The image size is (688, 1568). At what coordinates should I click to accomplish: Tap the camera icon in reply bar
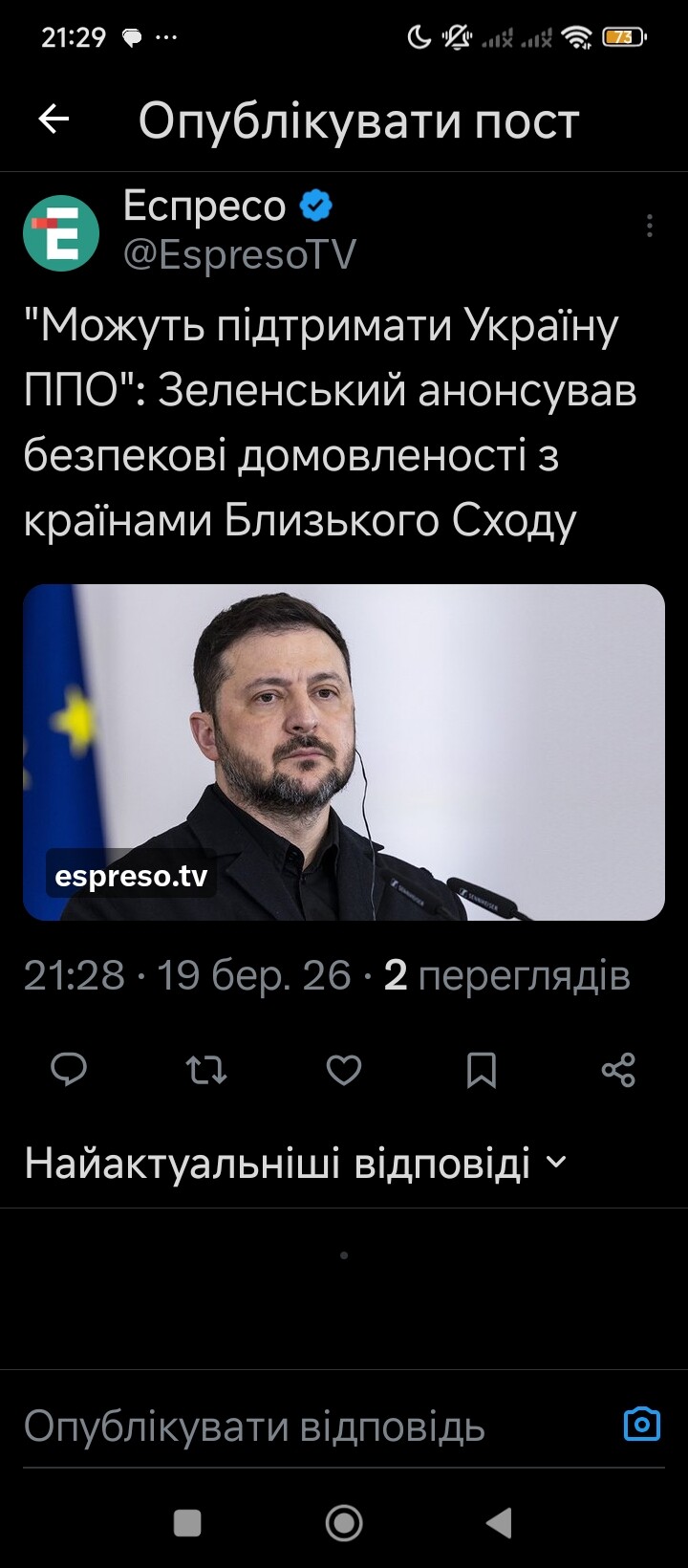[x=642, y=1425]
